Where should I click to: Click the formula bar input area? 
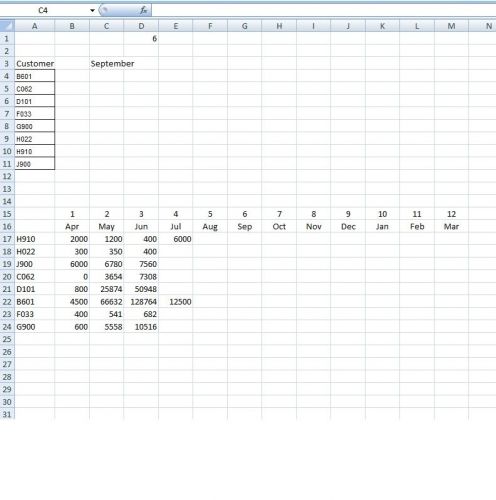pos(323,10)
